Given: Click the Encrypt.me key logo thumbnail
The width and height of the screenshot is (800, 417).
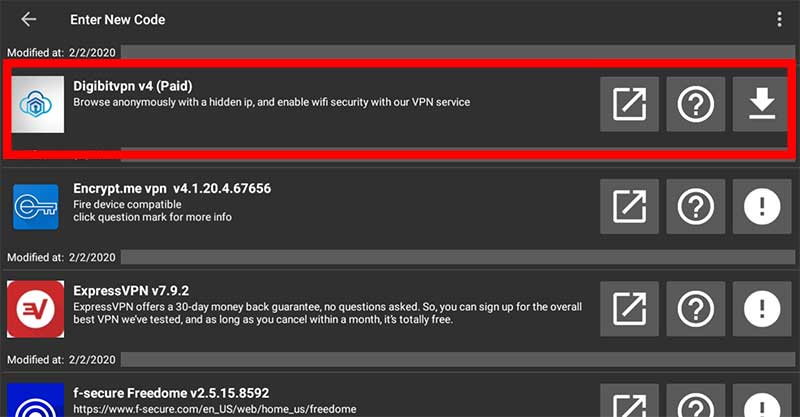Looking at the screenshot, I should click(36, 207).
